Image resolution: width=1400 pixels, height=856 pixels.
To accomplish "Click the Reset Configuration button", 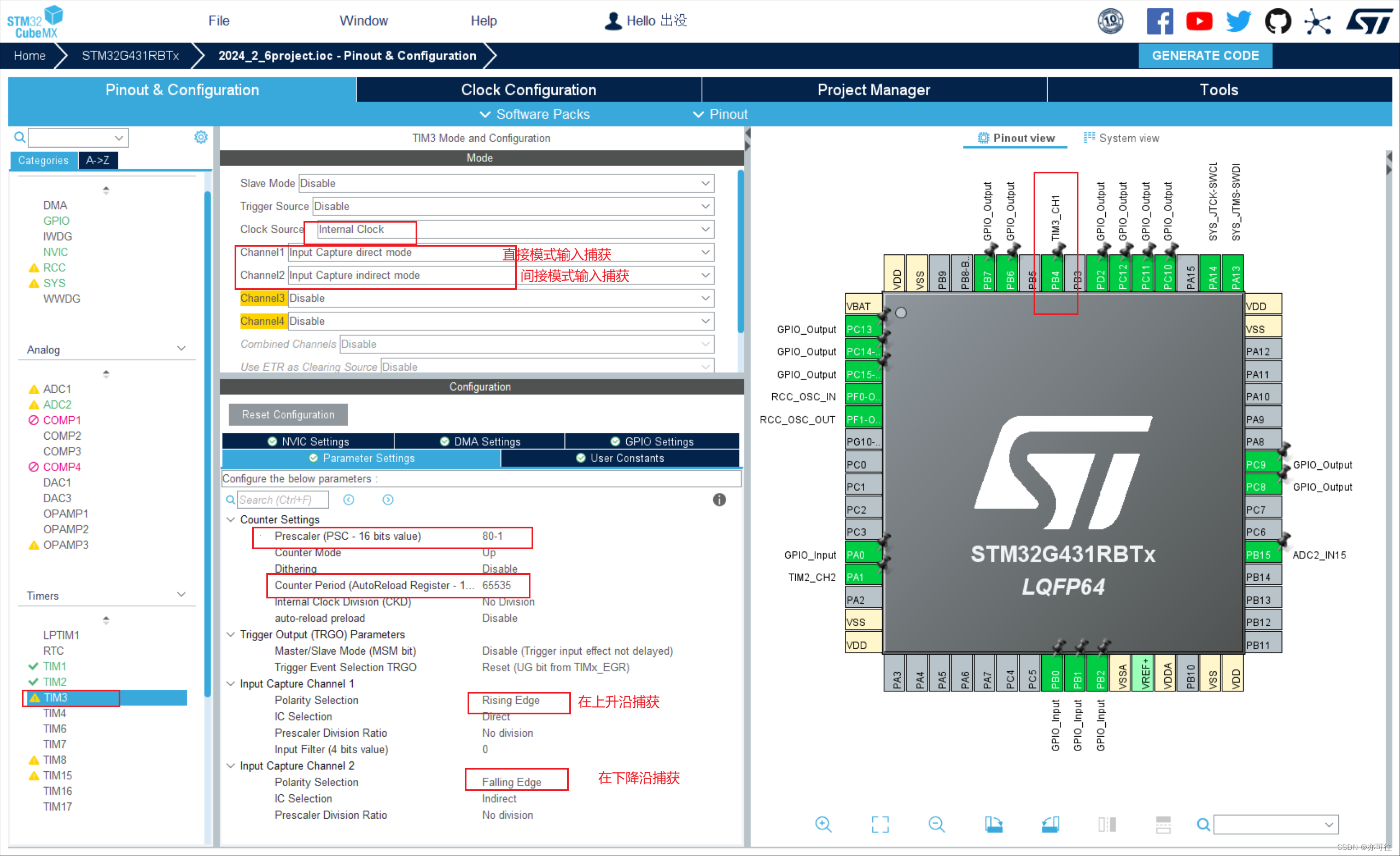I will [x=288, y=415].
